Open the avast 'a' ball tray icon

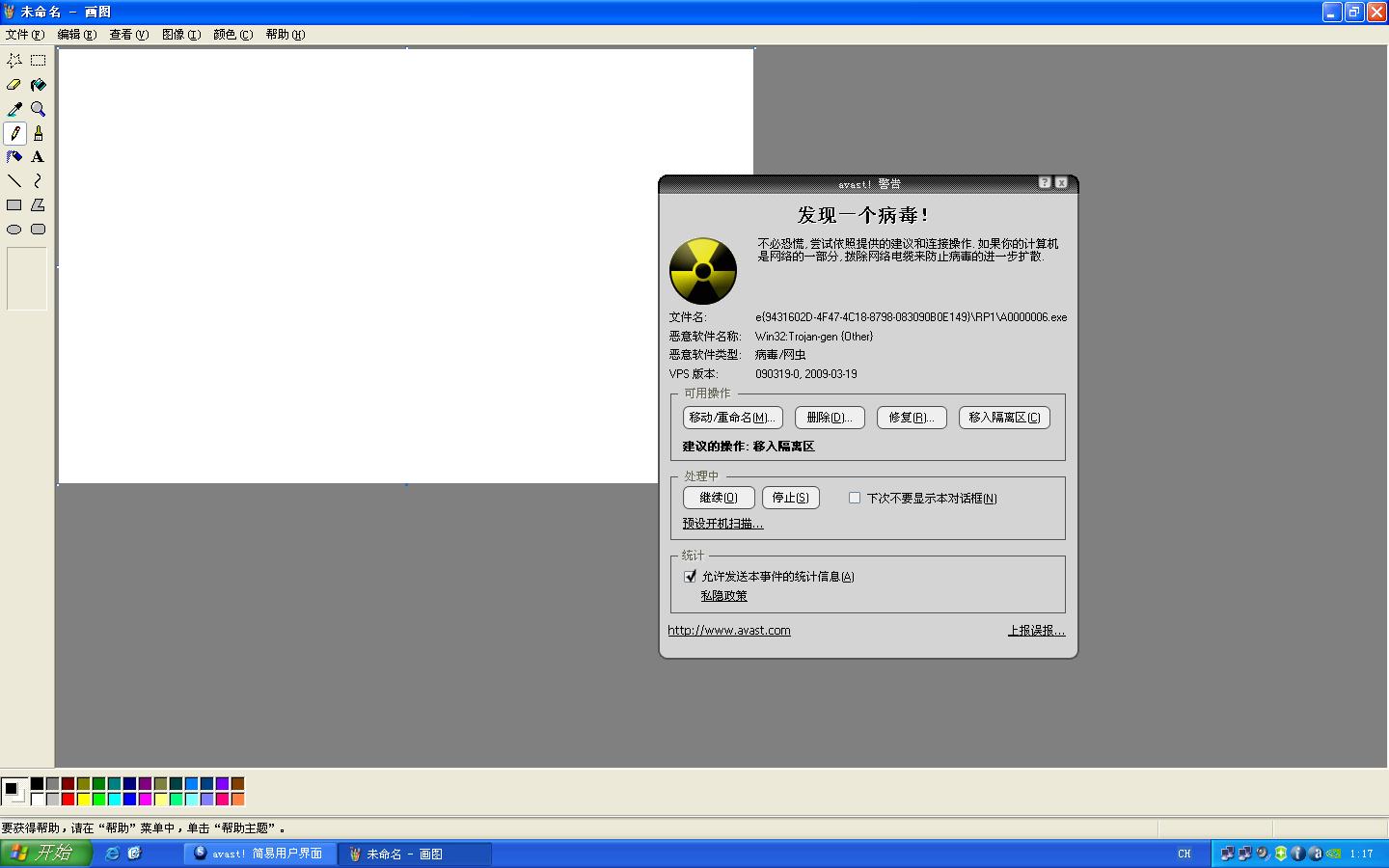click(1316, 854)
